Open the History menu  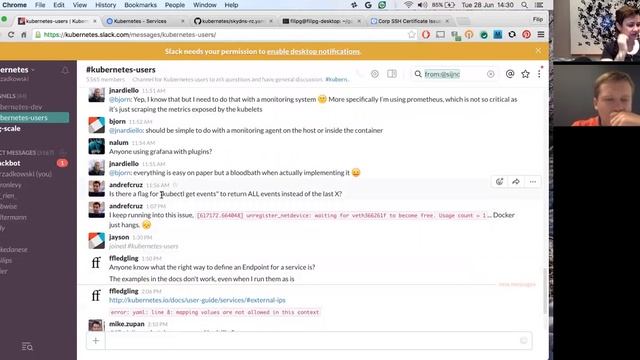coord(105,5)
